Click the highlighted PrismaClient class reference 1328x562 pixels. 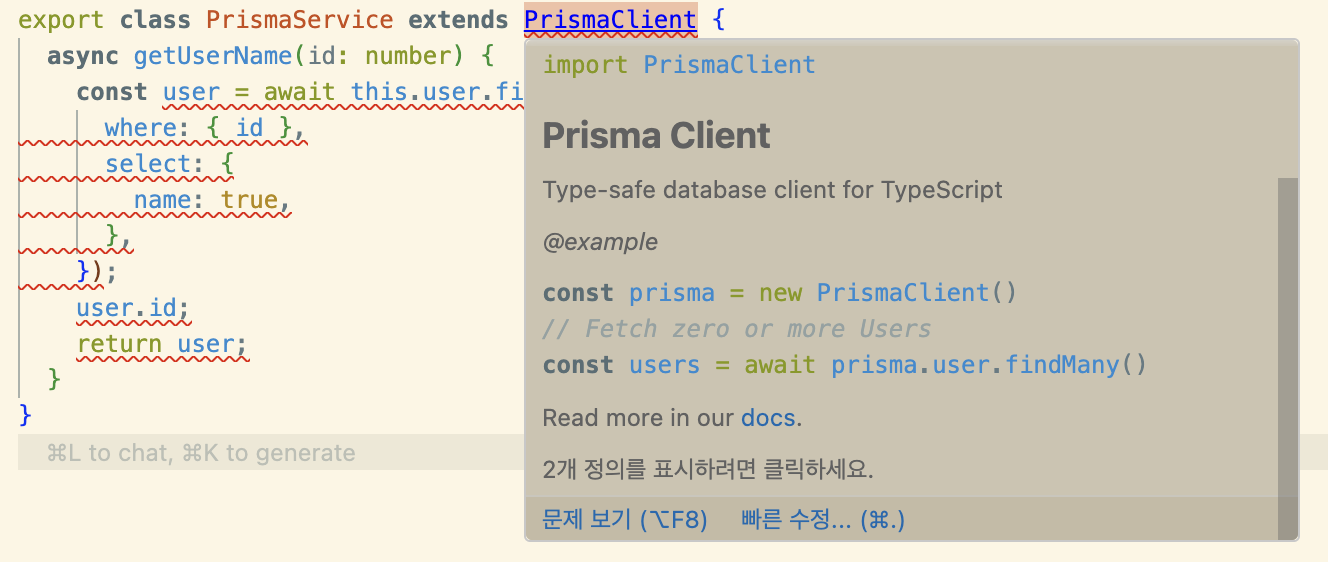pos(610,19)
